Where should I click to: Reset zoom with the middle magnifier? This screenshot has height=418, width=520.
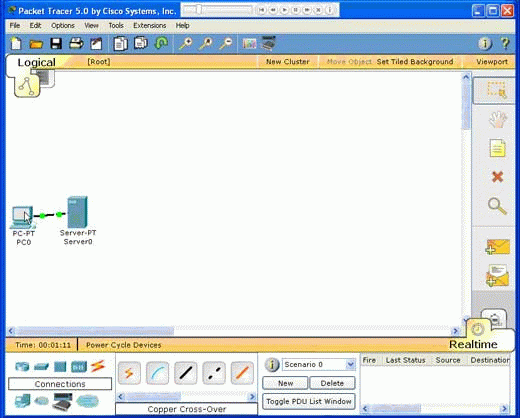206,44
